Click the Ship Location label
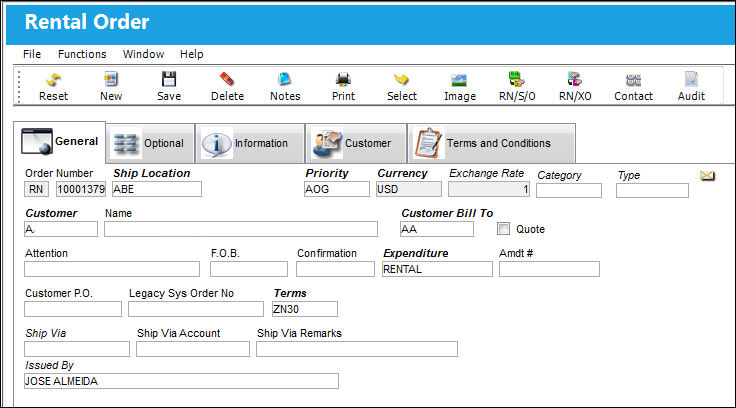The width and height of the screenshot is (736, 408). tap(152, 173)
